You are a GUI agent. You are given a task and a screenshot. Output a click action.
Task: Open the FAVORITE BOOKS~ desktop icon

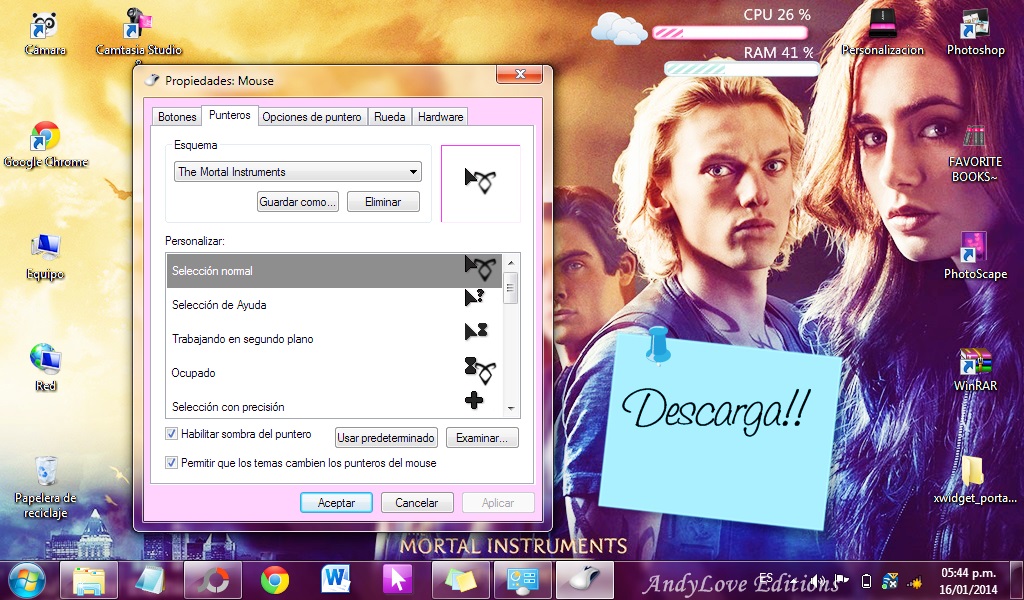(974, 152)
